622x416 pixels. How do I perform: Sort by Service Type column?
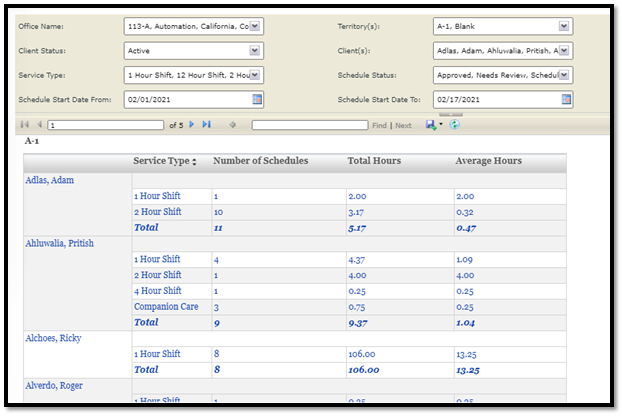(x=195, y=162)
